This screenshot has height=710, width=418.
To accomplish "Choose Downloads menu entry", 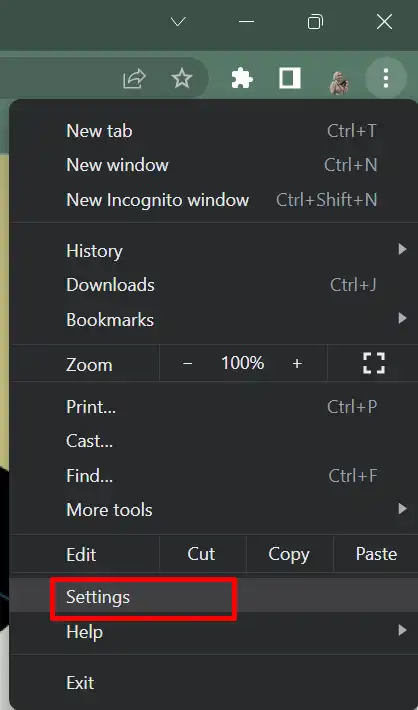I will pos(214,285).
